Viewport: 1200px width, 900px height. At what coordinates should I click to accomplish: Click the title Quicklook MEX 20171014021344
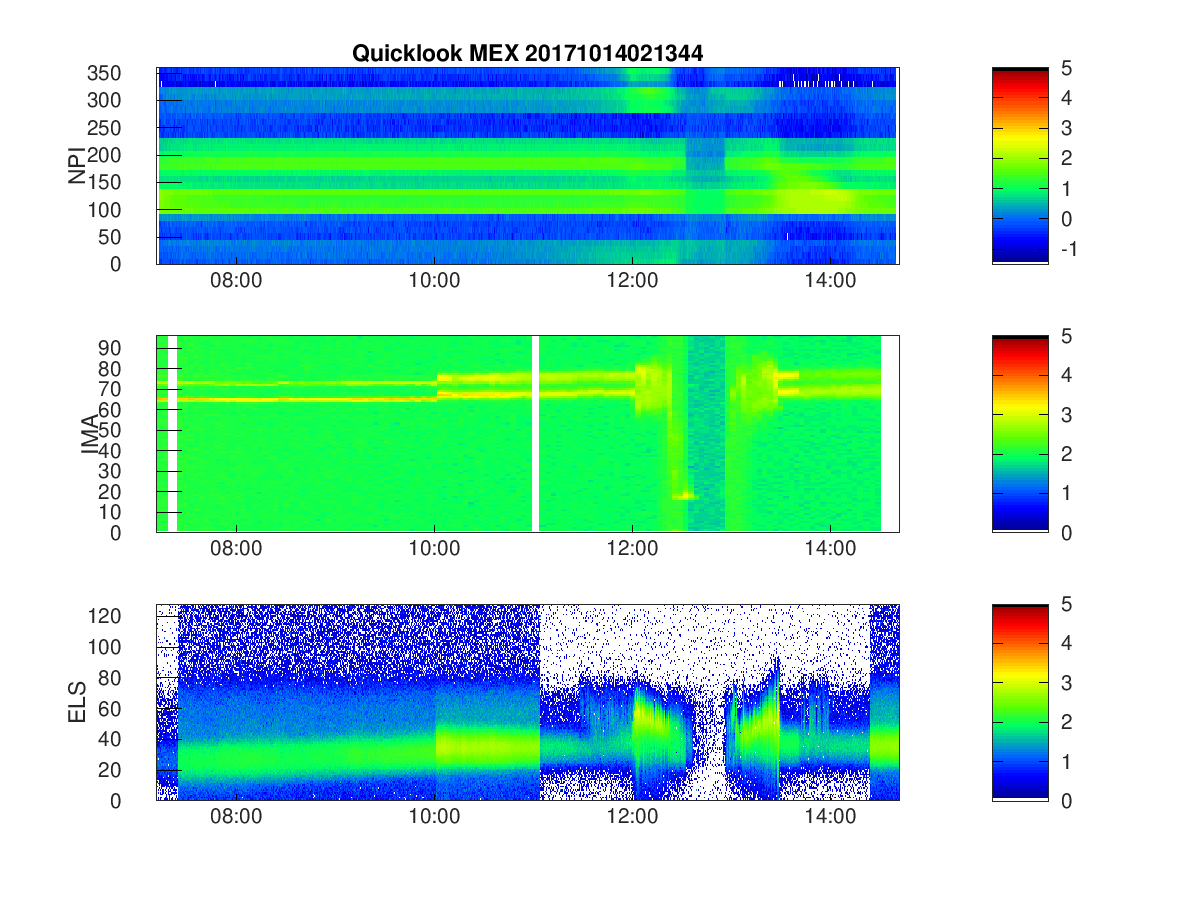pyautogui.click(x=527, y=54)
